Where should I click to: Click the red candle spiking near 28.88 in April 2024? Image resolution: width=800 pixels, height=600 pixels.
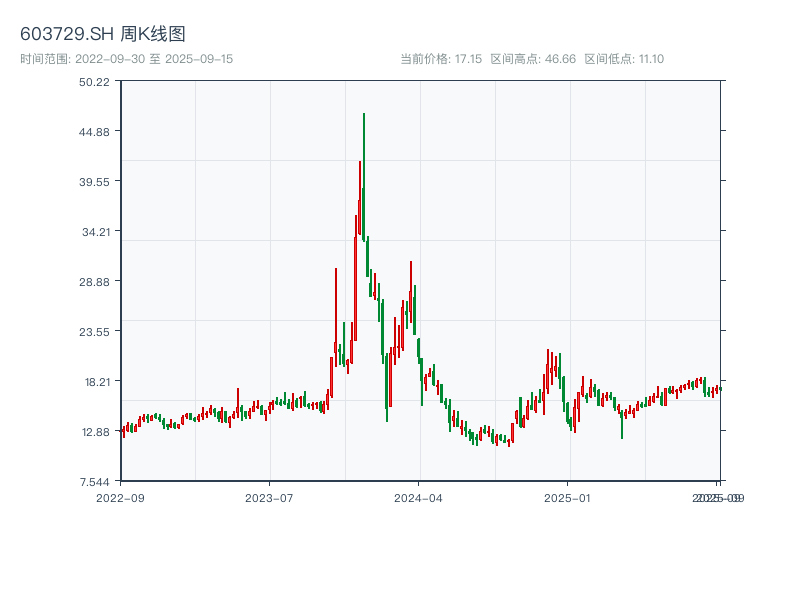tap(411, 291)
